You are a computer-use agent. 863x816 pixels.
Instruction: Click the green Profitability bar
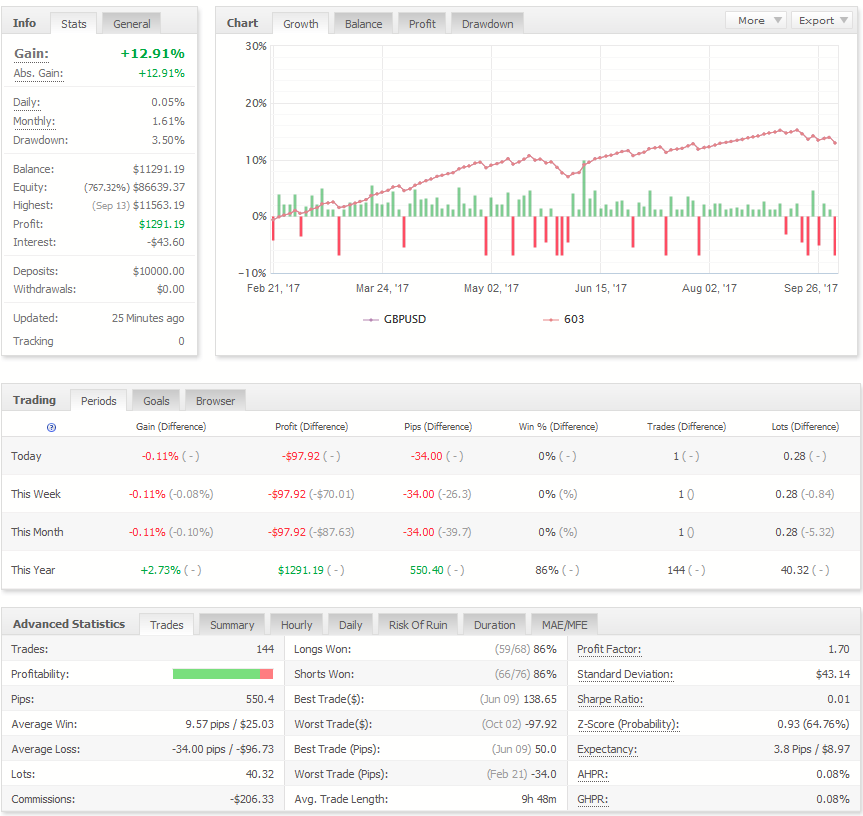216,674
